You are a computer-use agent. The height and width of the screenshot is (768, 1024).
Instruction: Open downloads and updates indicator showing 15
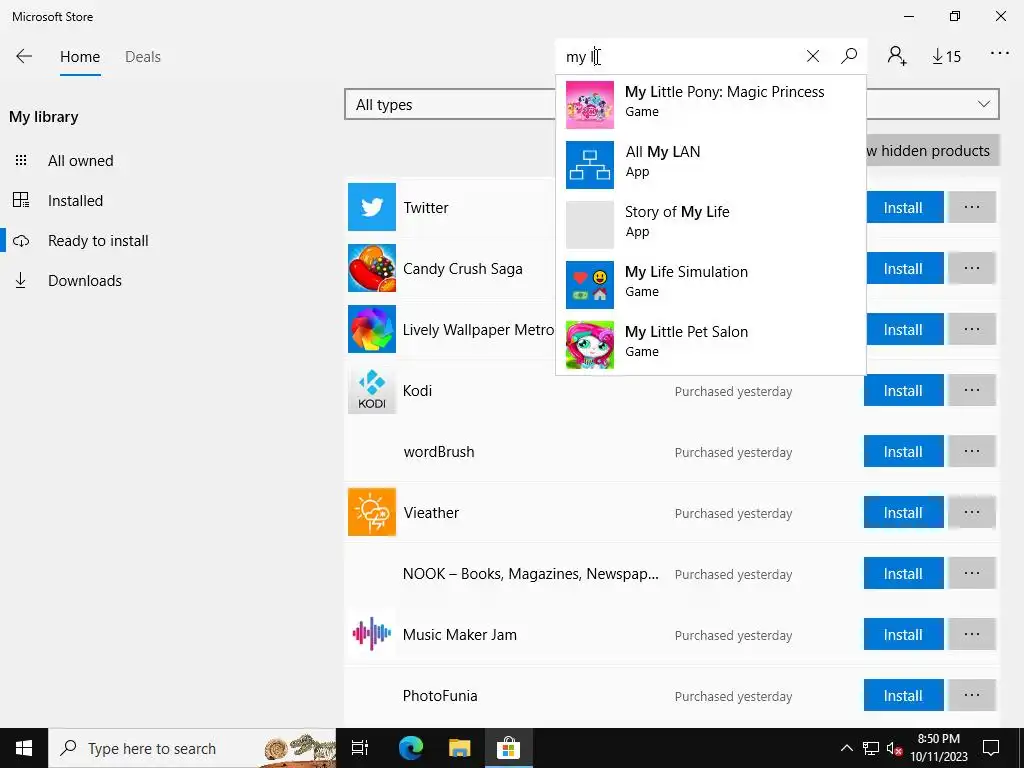(x=946, y=57)
